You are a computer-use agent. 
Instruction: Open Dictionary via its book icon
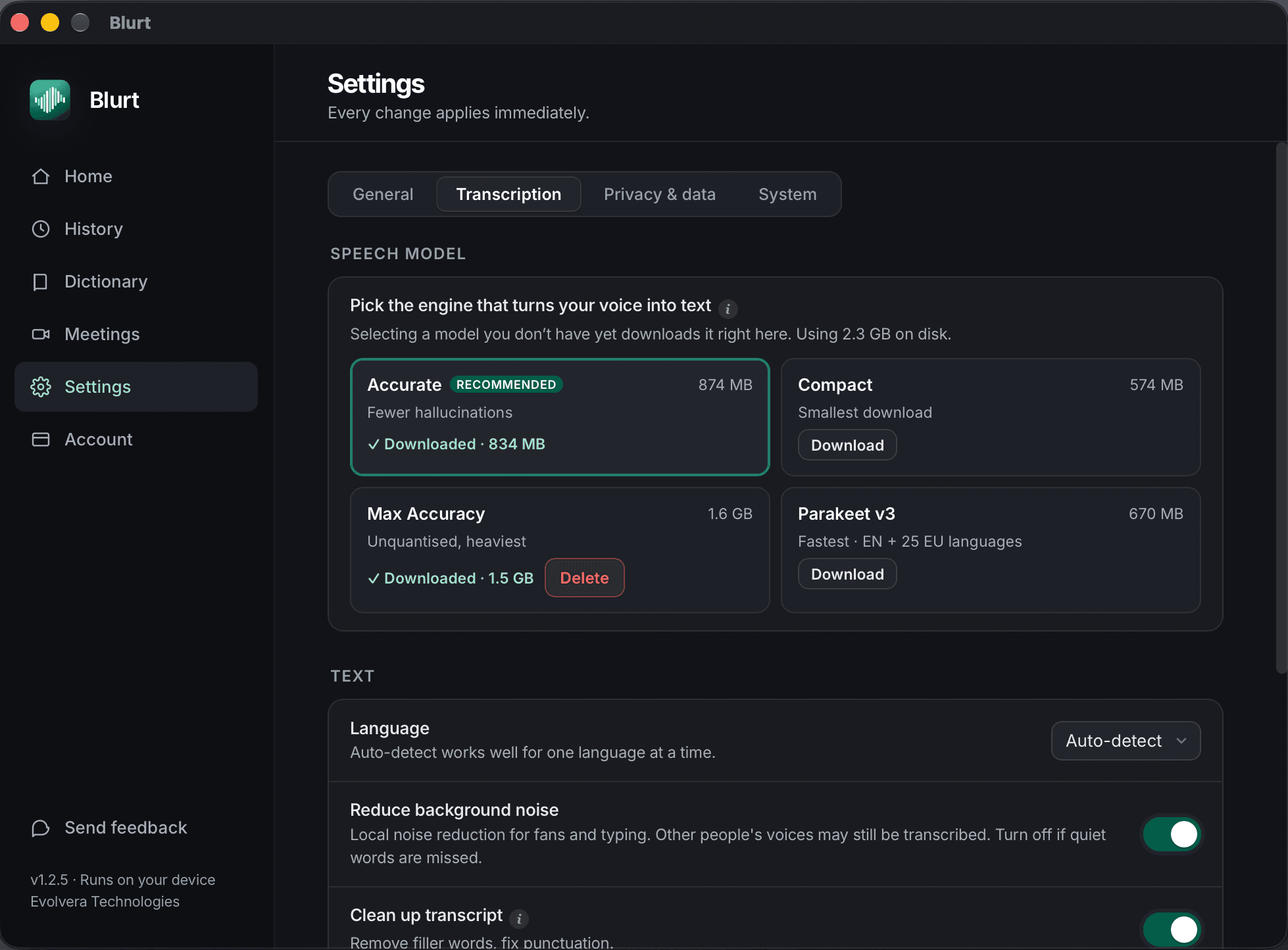pos(41,282)
